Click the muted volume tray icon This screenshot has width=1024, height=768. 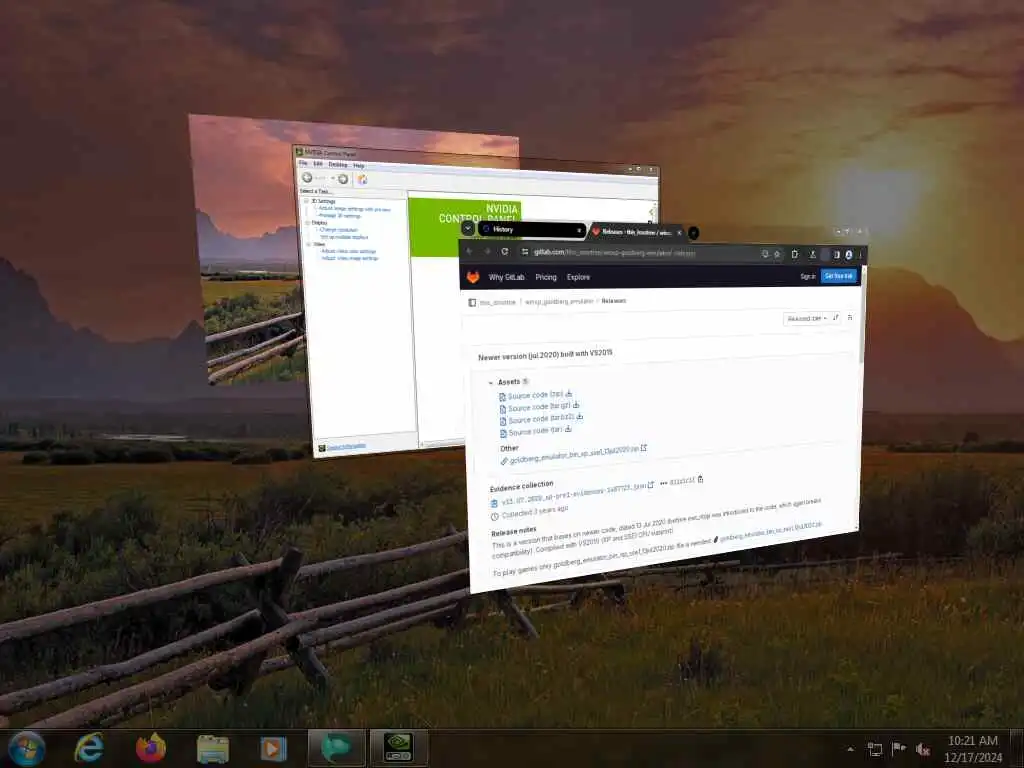click(923, 749)
